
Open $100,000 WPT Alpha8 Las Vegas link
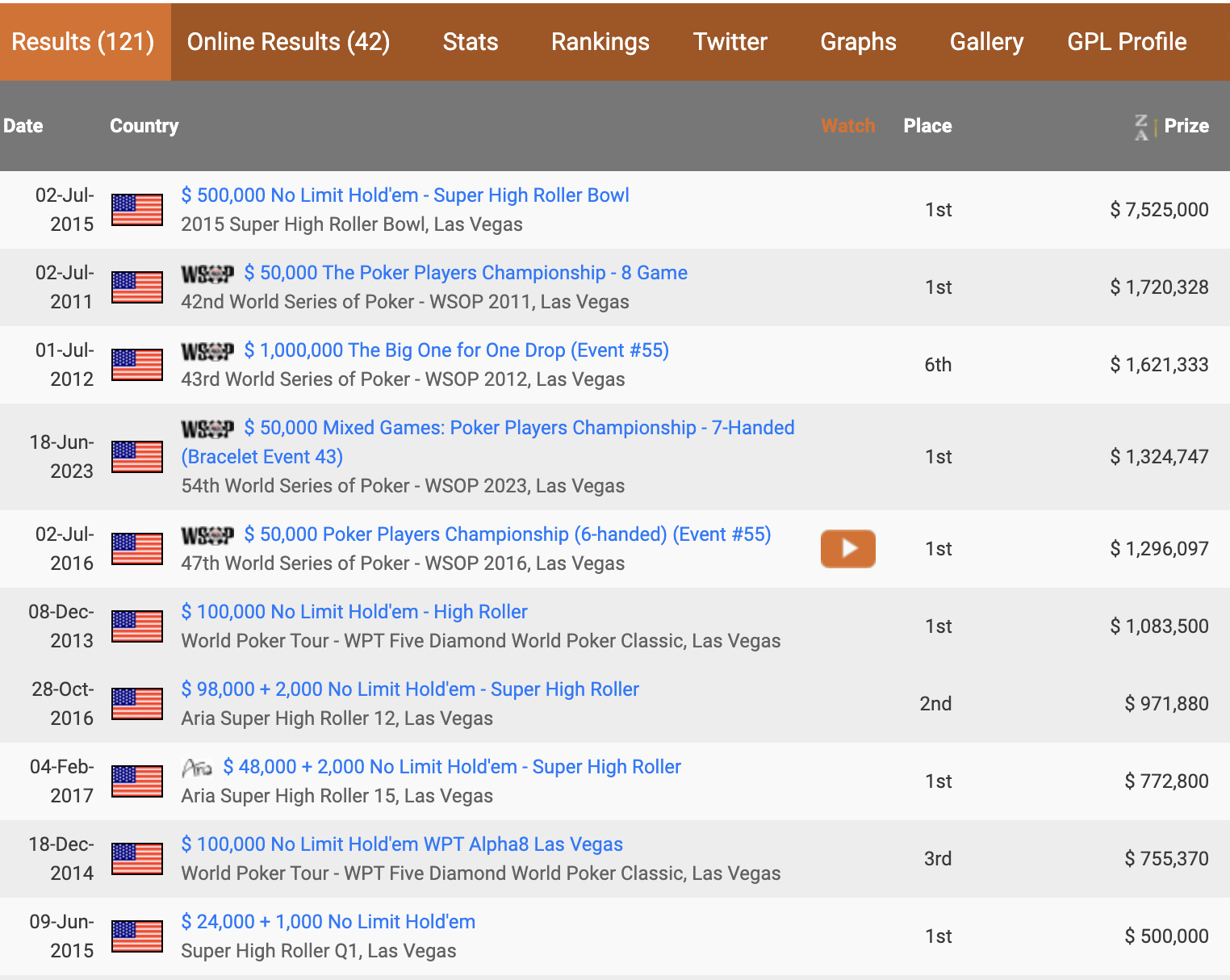402,844
